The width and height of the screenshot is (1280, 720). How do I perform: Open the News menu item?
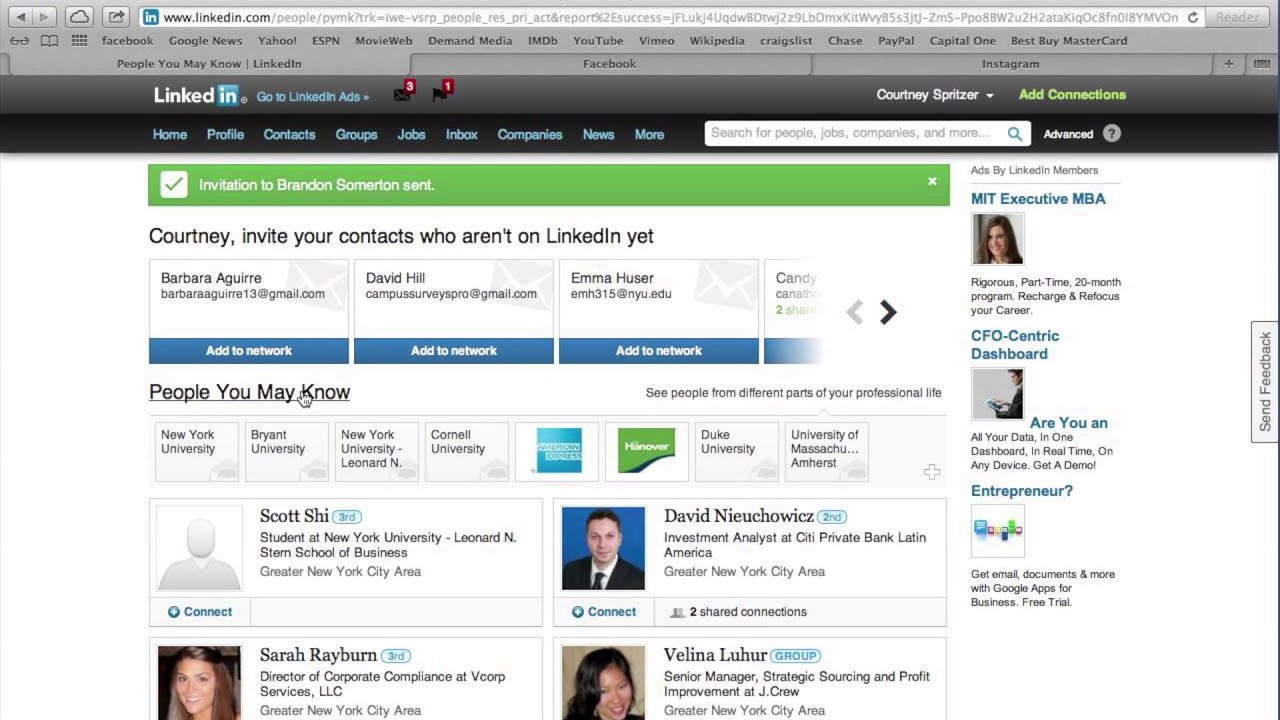598,134
